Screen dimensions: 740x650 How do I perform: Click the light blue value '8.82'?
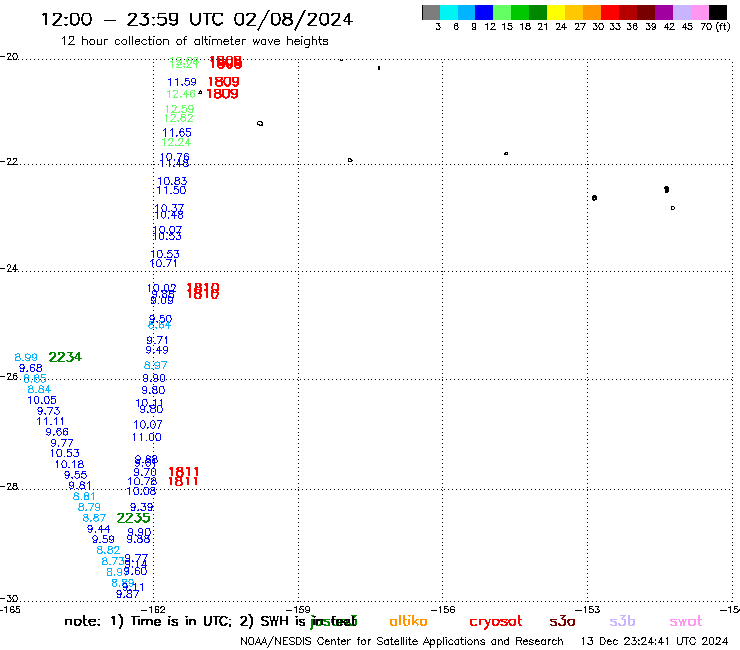108,550
